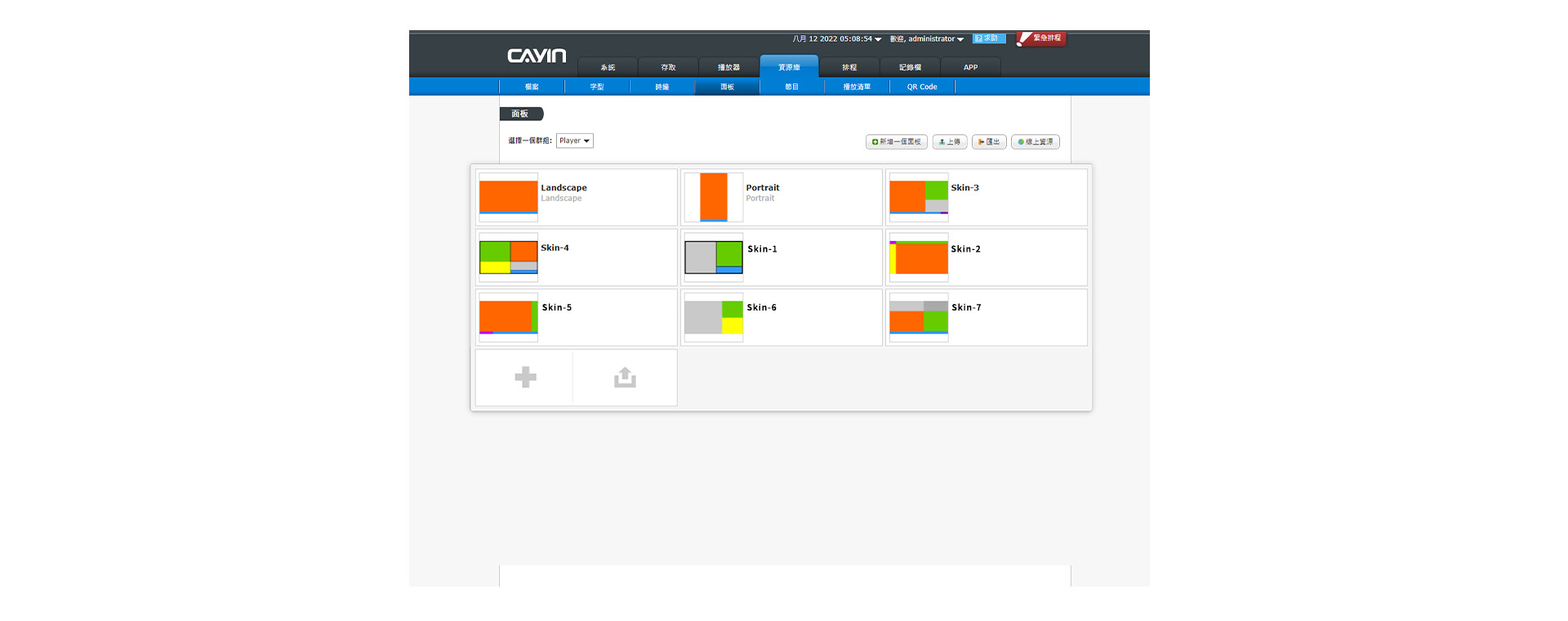Go to the 播放清單 sub-tab

point(857,87)
